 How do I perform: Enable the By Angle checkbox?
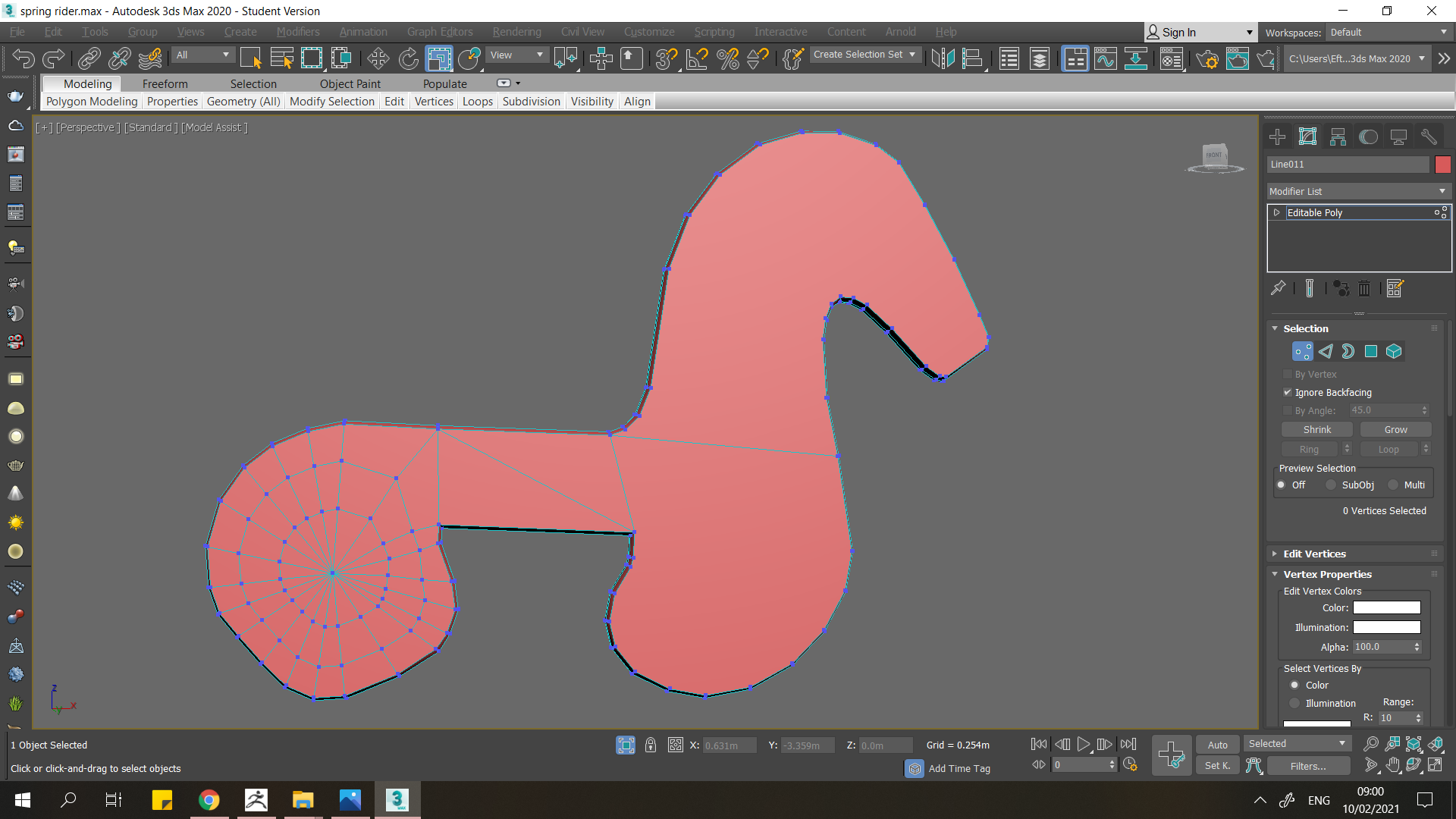point(1287,411)
